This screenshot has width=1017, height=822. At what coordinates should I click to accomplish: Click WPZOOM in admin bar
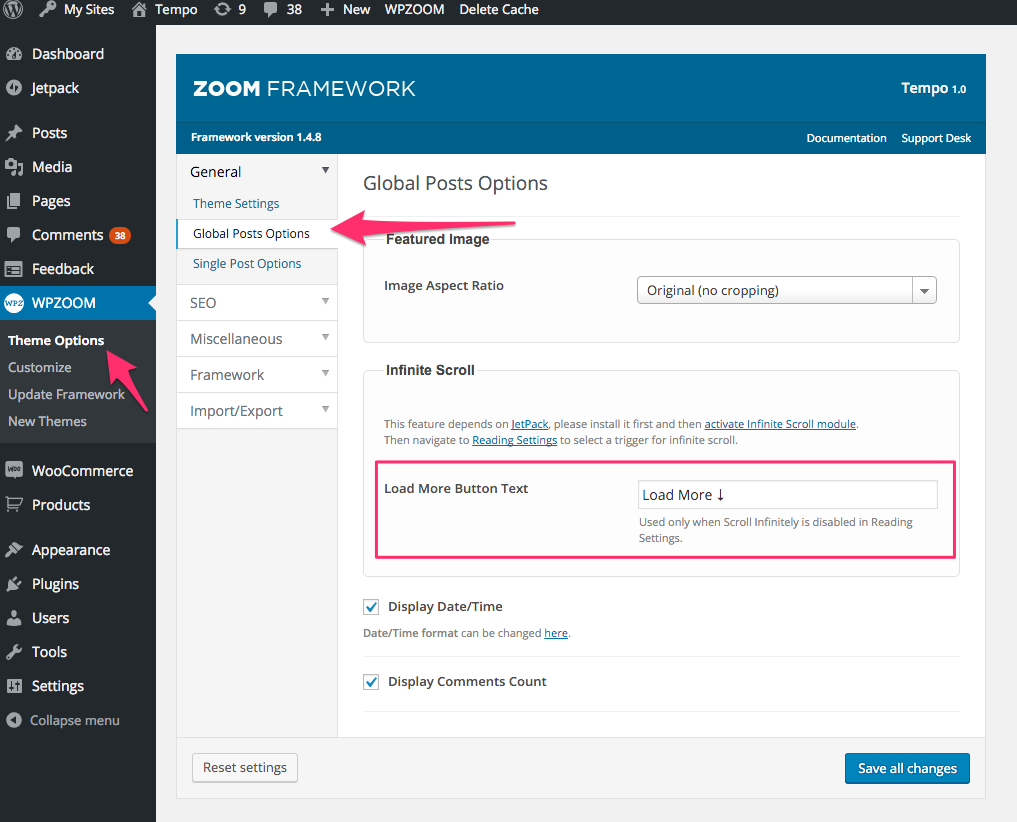tap(414, 10)
